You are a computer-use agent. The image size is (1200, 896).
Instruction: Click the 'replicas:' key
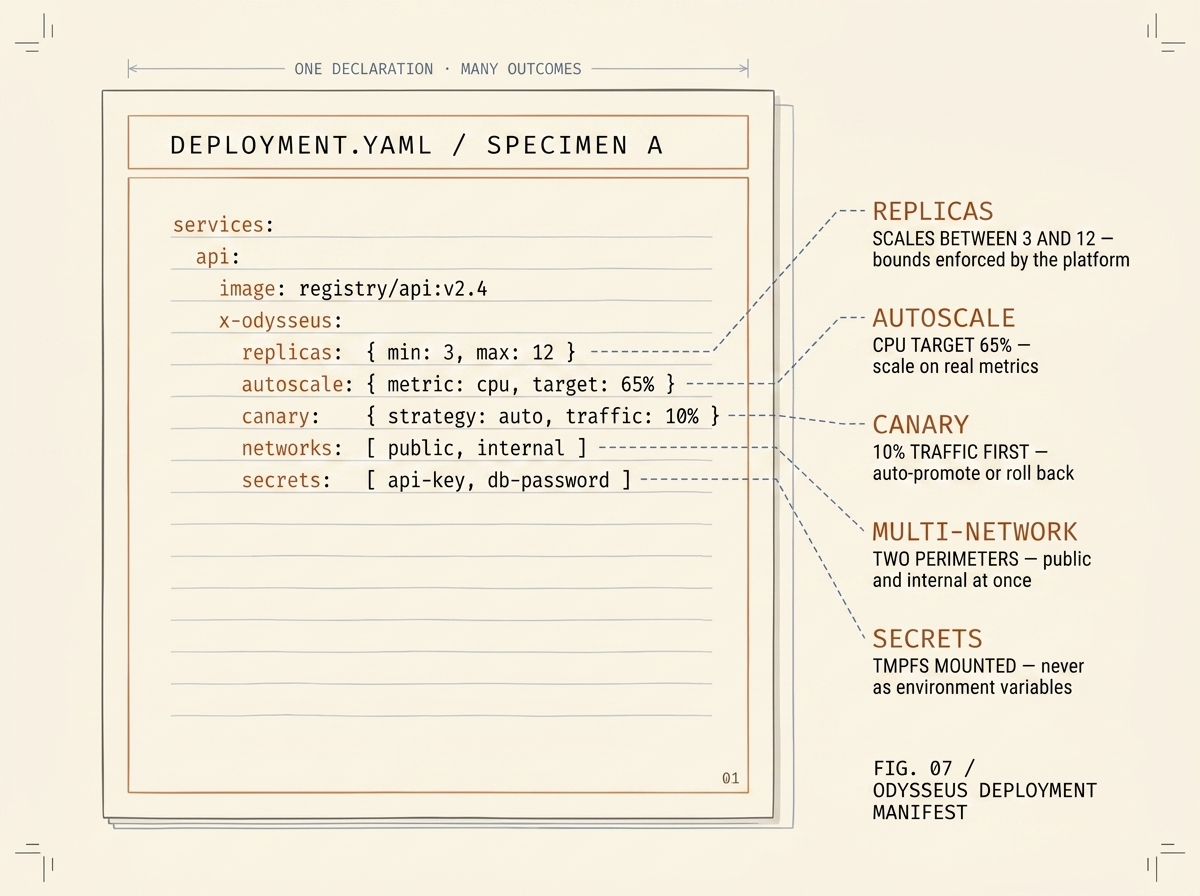click(x=292, y=353)
